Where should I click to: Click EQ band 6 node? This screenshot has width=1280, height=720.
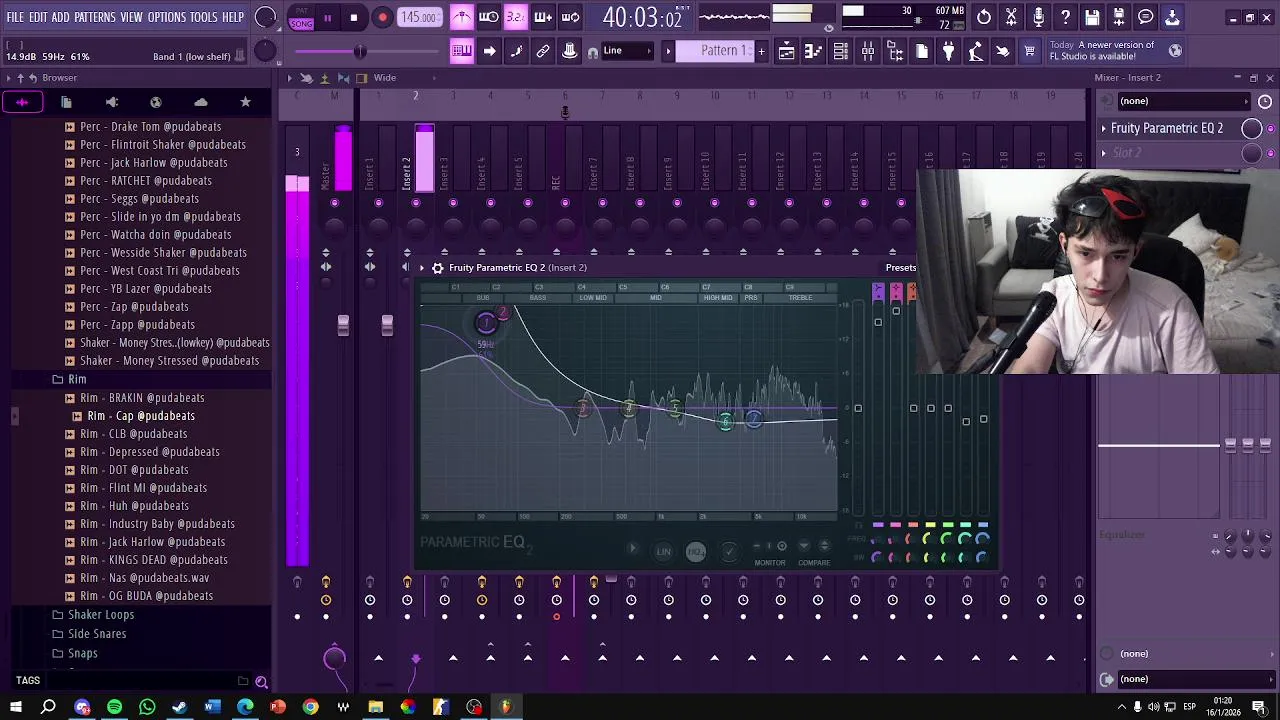[726, 422]
